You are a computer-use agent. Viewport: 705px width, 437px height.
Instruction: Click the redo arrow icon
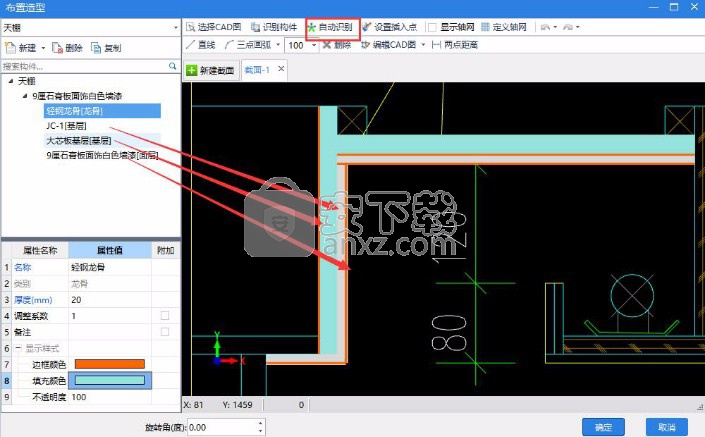[568, 27]
